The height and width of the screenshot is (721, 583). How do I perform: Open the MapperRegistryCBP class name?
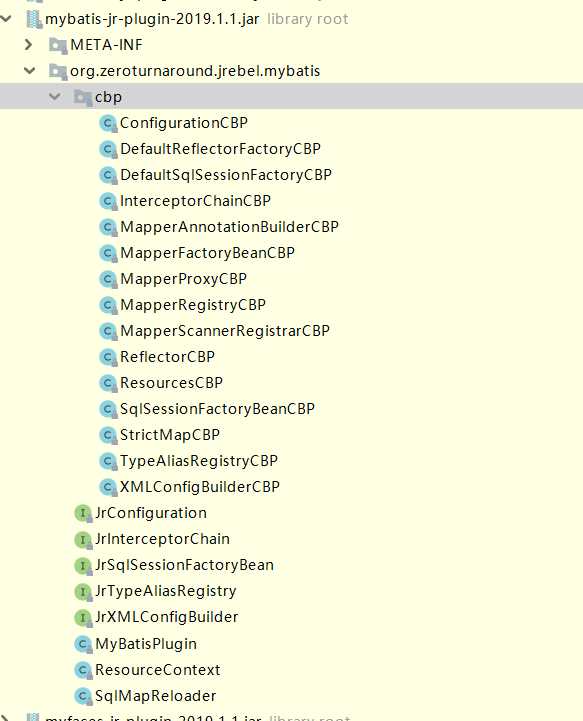193,305
